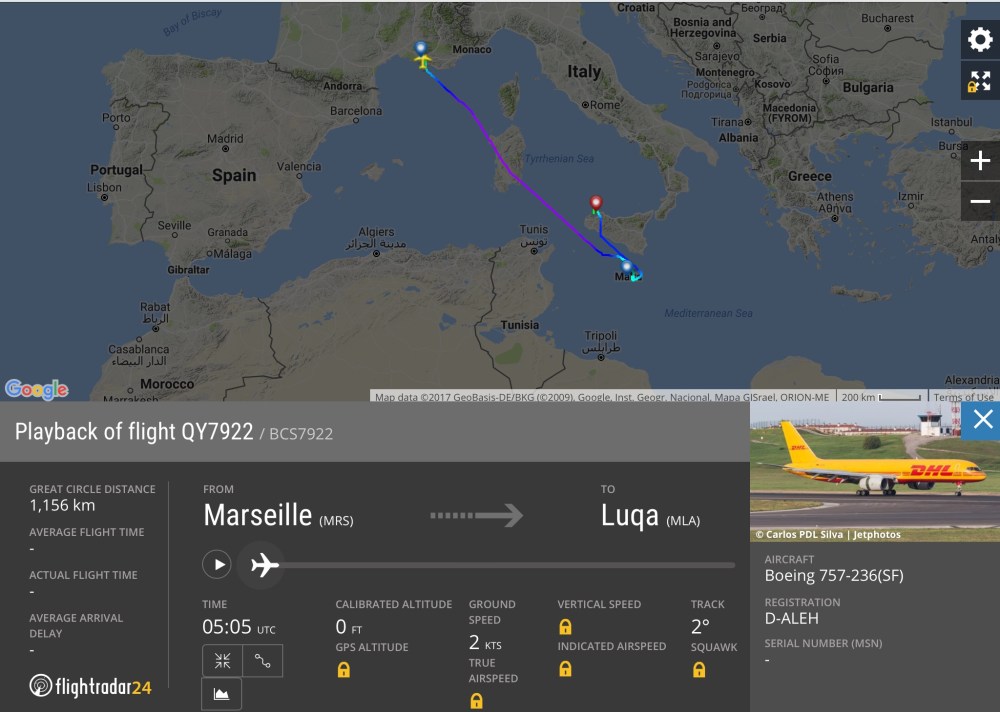Zoom in on the map

(980, 161)
